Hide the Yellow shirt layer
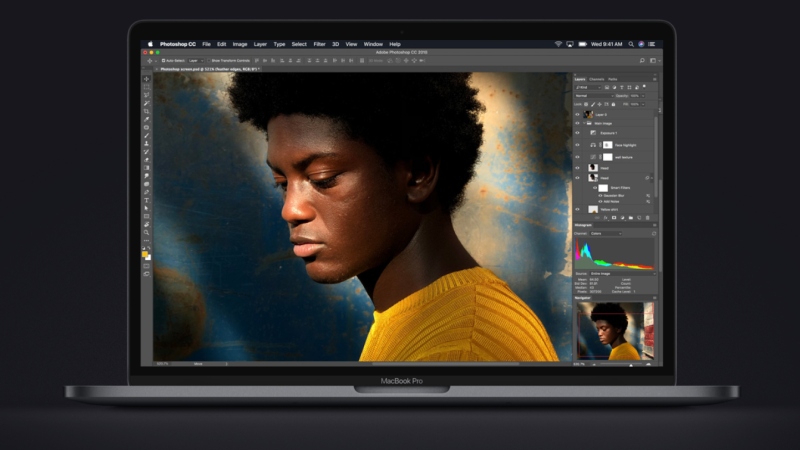This screenshot has width=800, height=450. 578,209
